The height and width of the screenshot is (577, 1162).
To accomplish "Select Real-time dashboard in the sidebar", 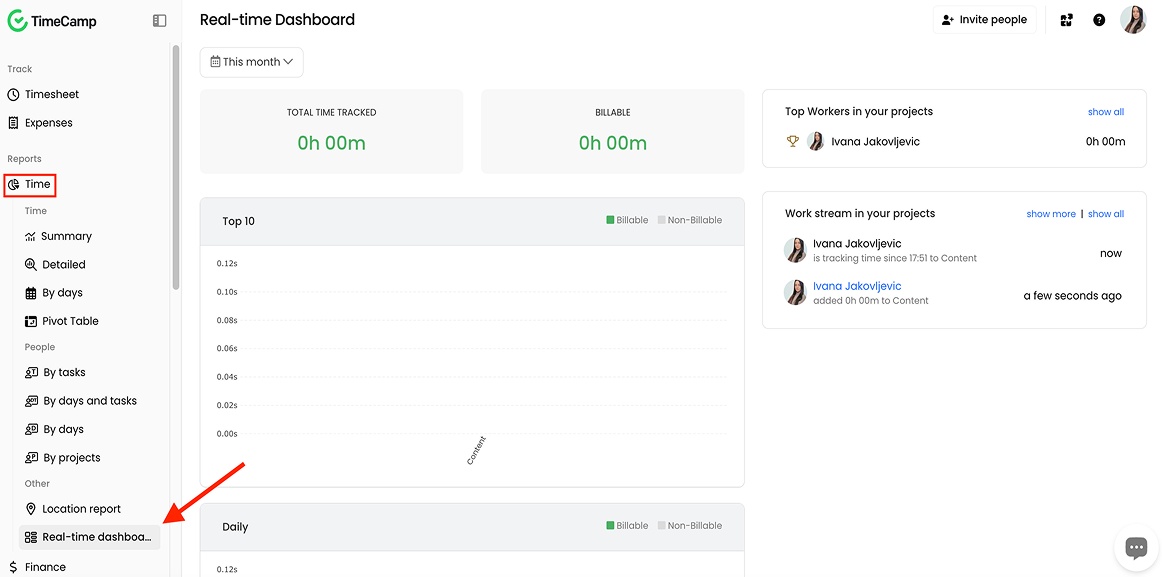I will coord(88,537).
